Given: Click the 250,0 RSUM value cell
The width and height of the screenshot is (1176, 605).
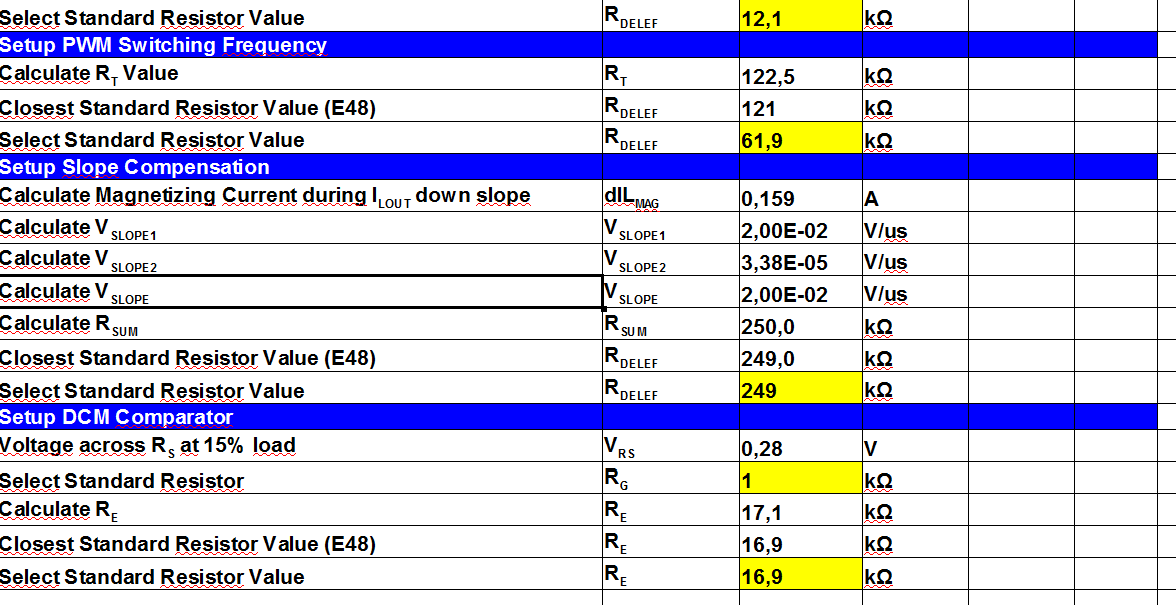Looking at the screenshot, I should 800,325.
